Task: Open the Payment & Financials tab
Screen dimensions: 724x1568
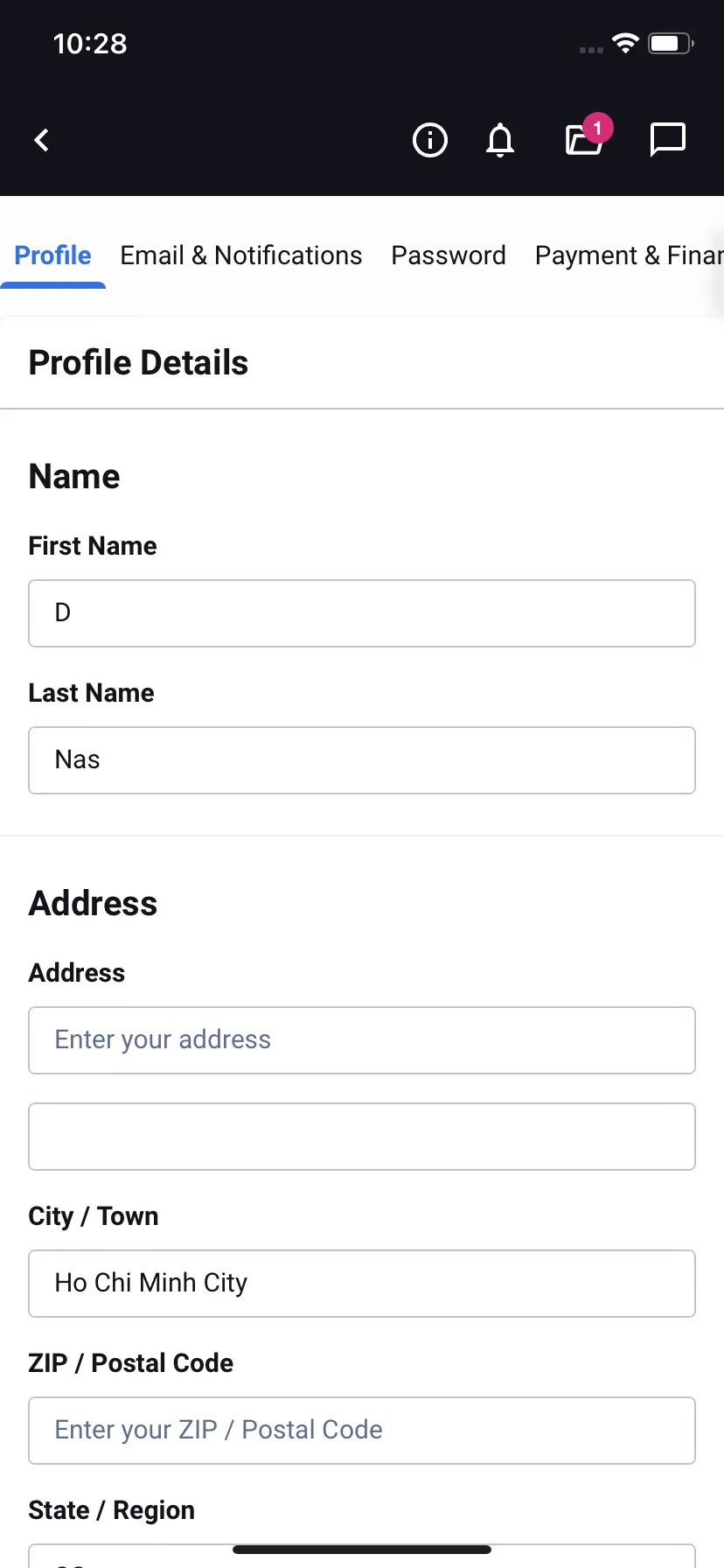Action: (630, 255)
